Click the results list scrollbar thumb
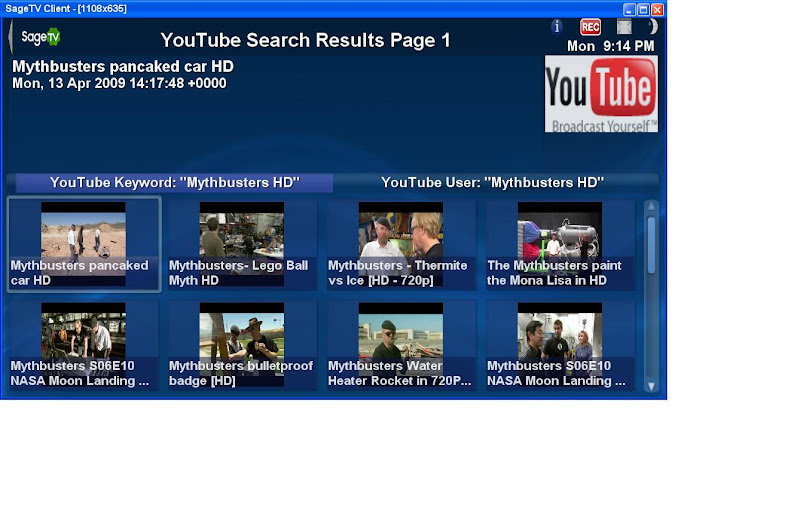 point(651,245)
